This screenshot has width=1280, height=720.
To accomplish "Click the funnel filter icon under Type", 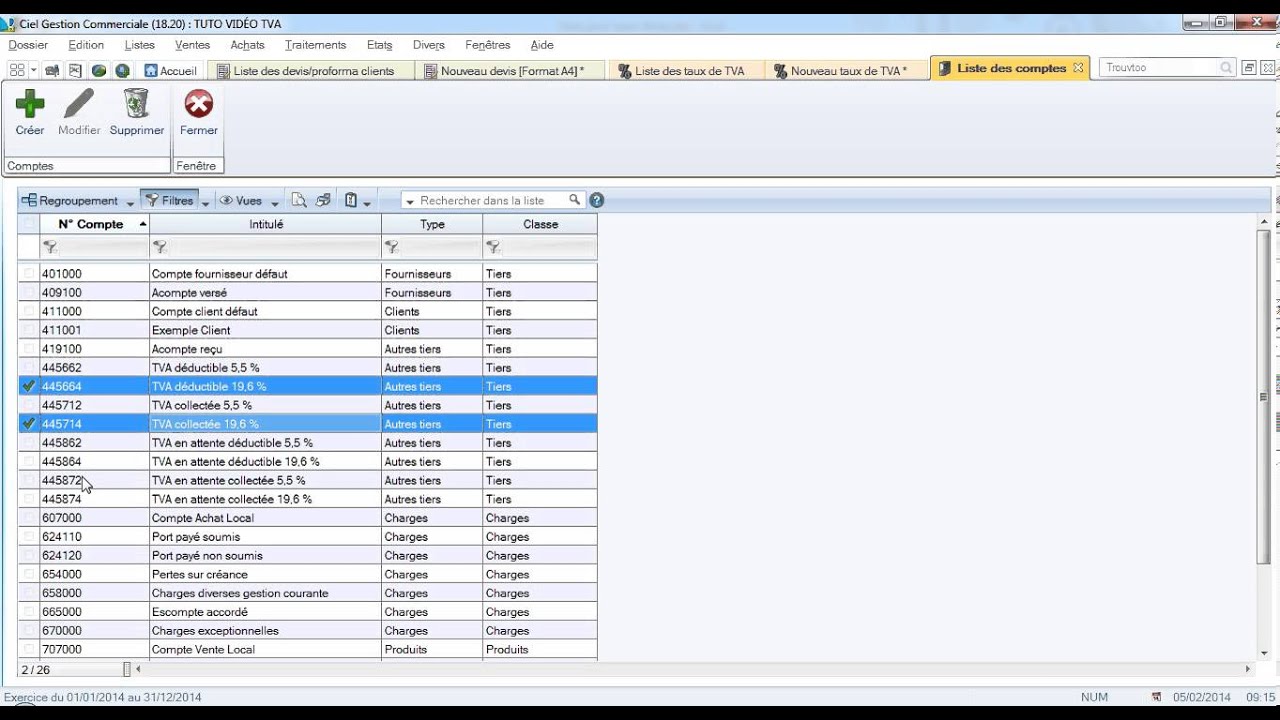I will [x=392, y=247].
